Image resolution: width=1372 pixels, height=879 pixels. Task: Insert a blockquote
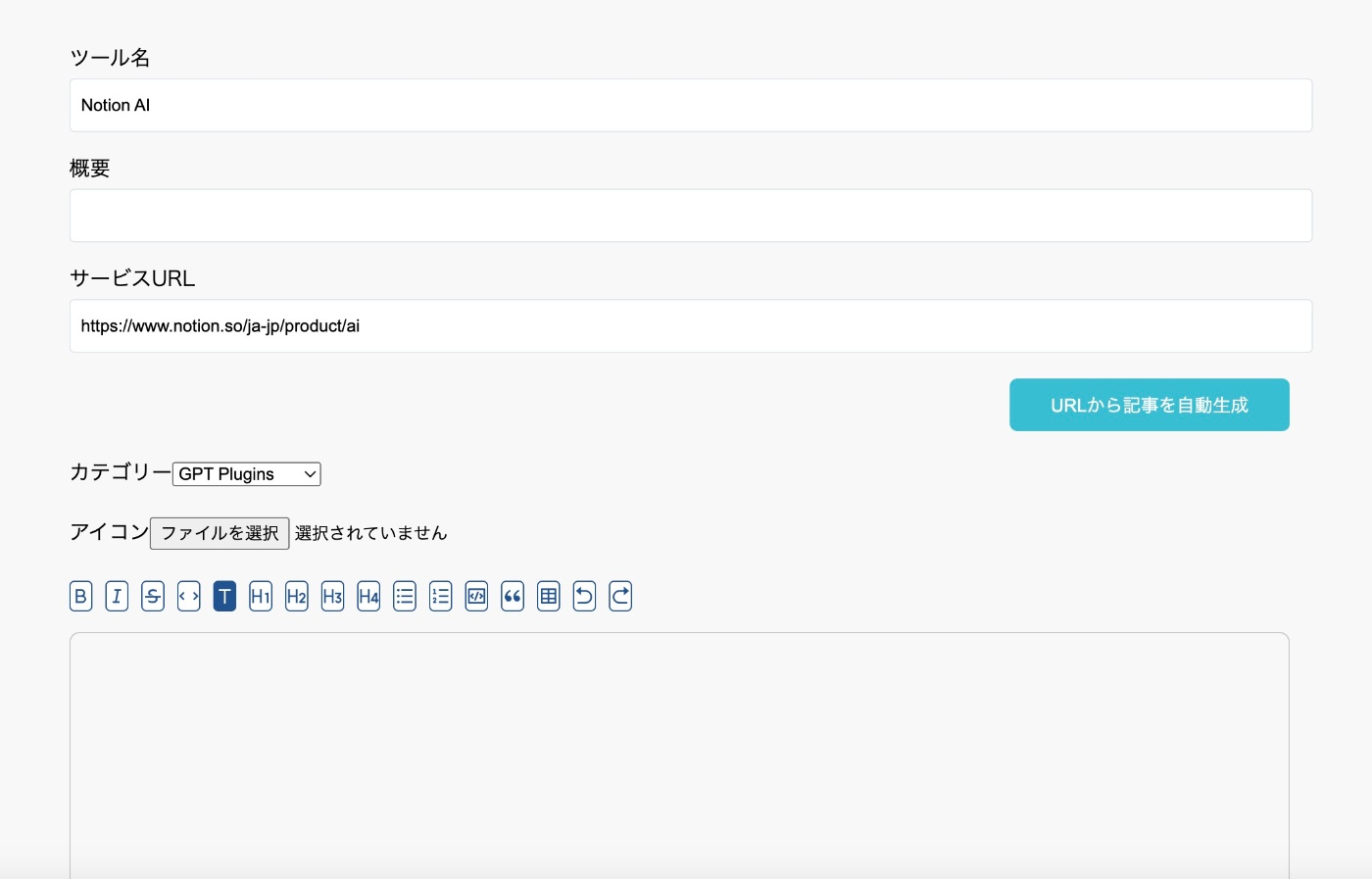513,596
